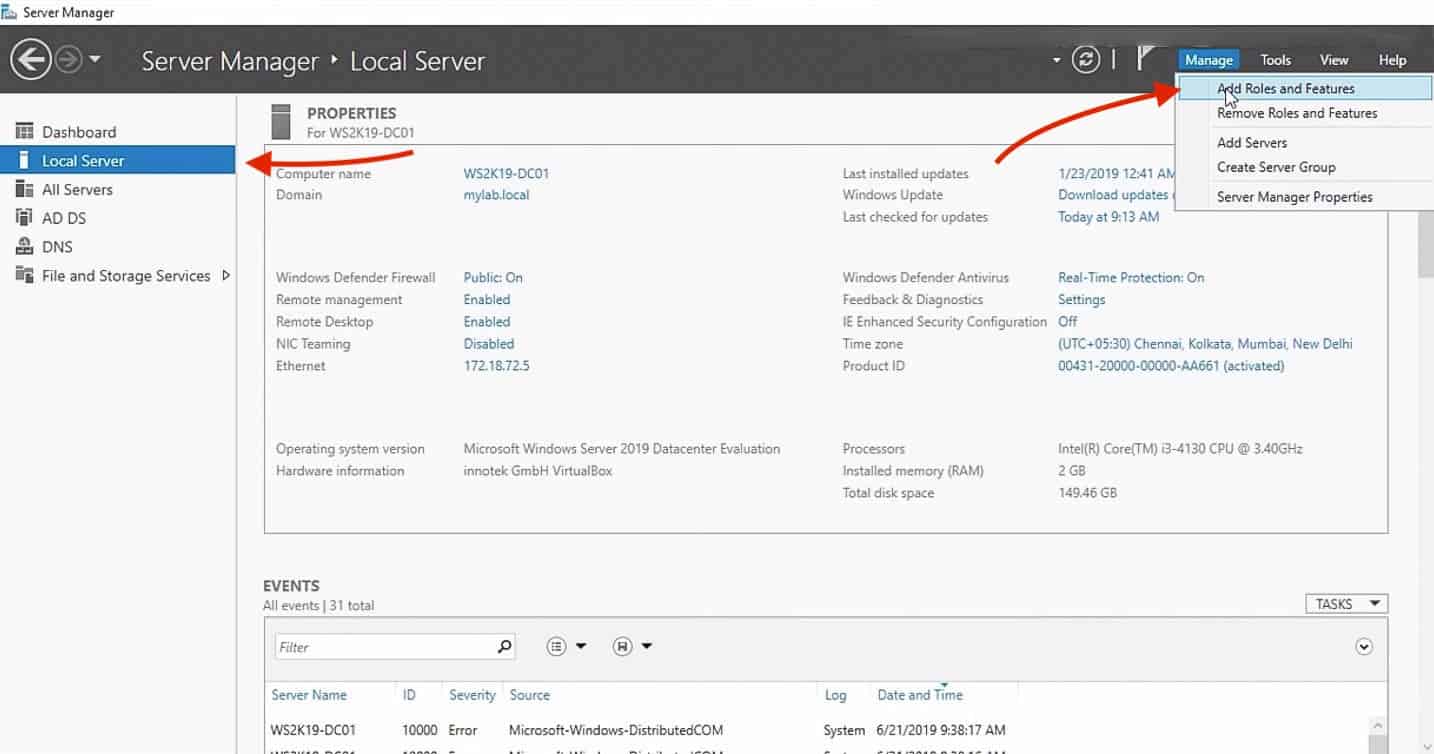The width and height of the screenshot is (1434, 754).
Task: Turn off Remote Desktop
Action: [x=486, y=321]
